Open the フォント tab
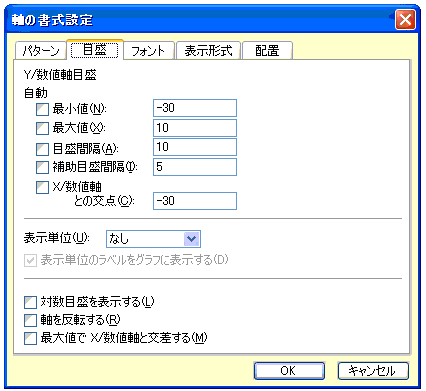Image resolution: width=426 pixels, height=391 pixels. coord(149,51)
